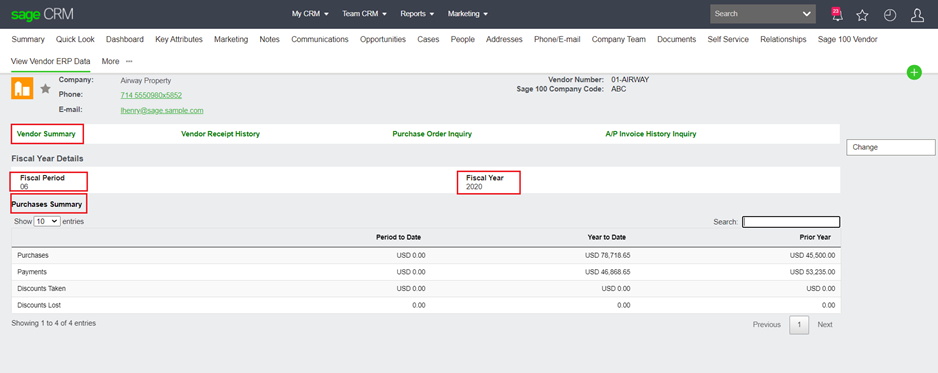Screen dimensions: 938x373
Task: Open the Vendor Receipt History link
Action: click(220, 134)
